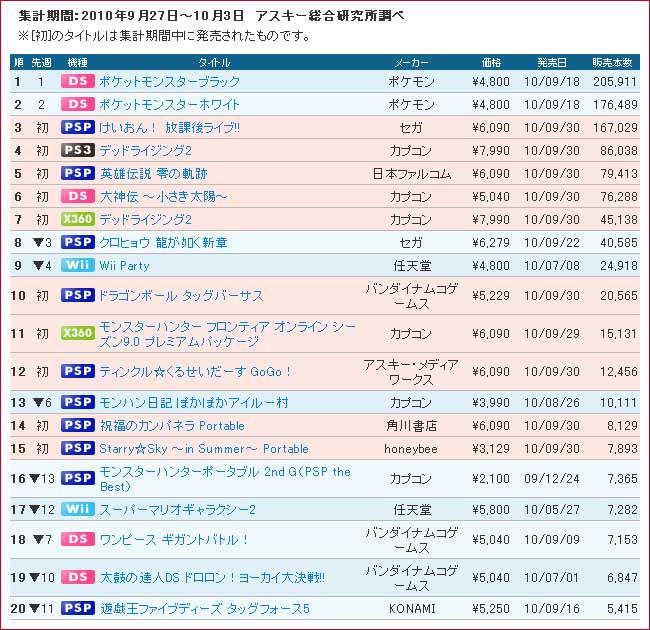
Task: Open 英雄伝説 零の軌跡 title link
Action: click(x=153, y=173)
